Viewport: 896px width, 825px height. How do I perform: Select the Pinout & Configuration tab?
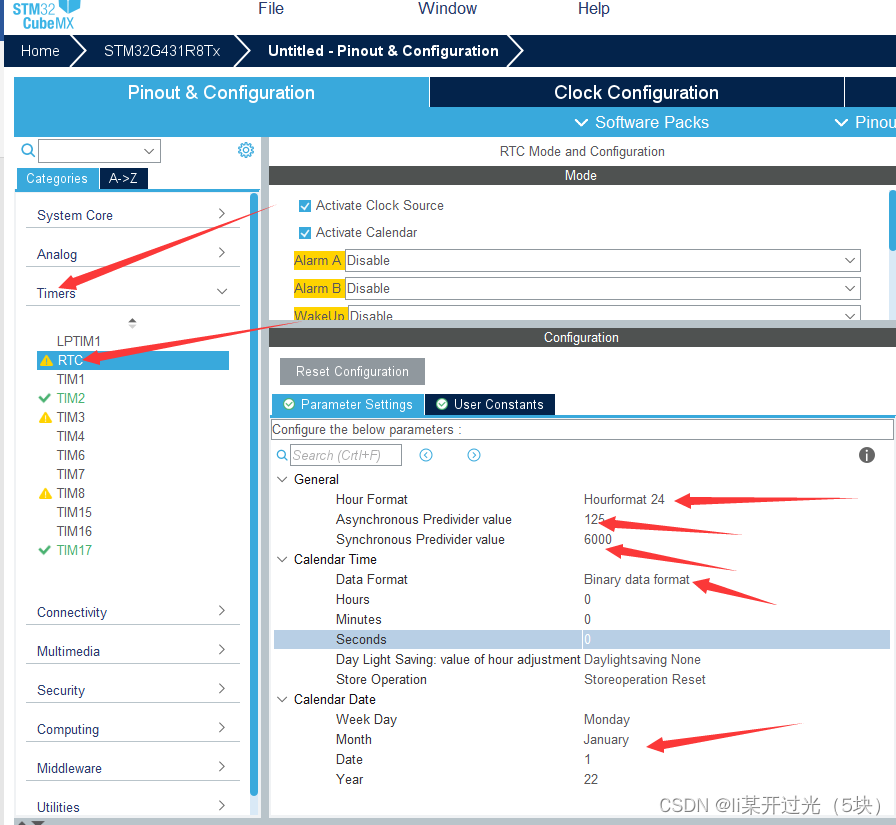(x=221, y=93)
